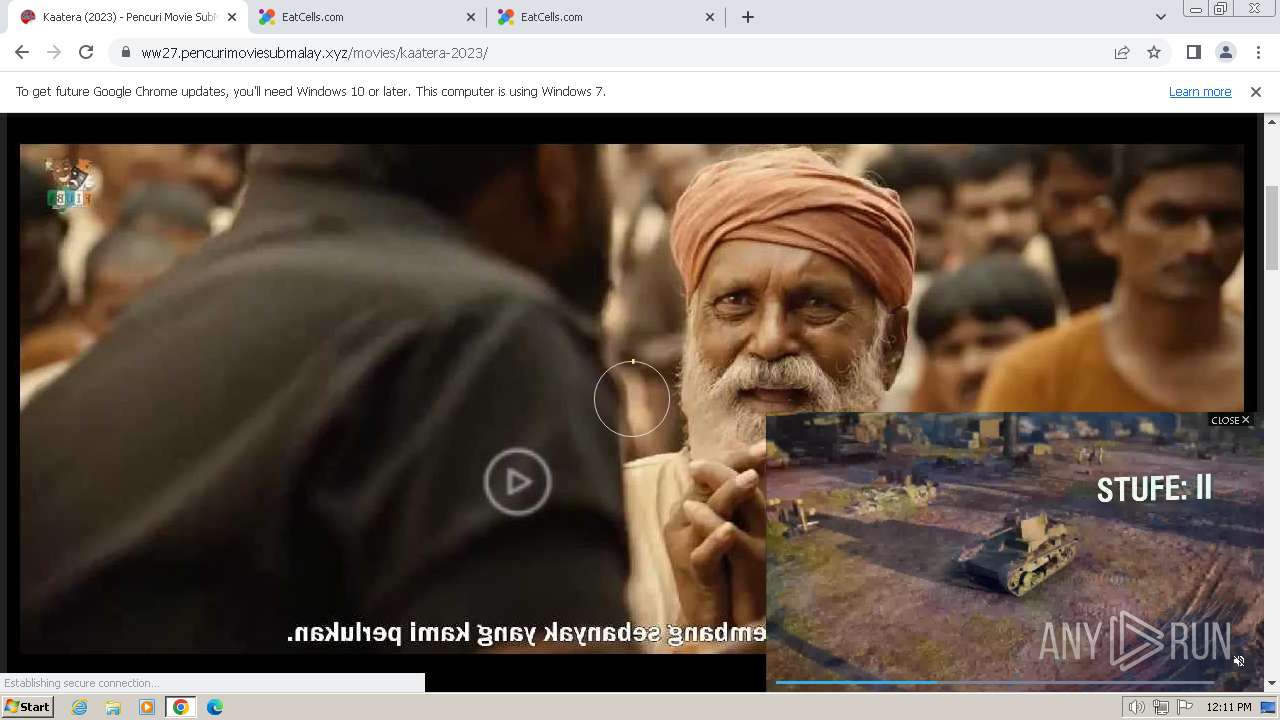Screen dimensions: 1280x720
Task: Go back to the previous page
Action: [x=22, y=53]
